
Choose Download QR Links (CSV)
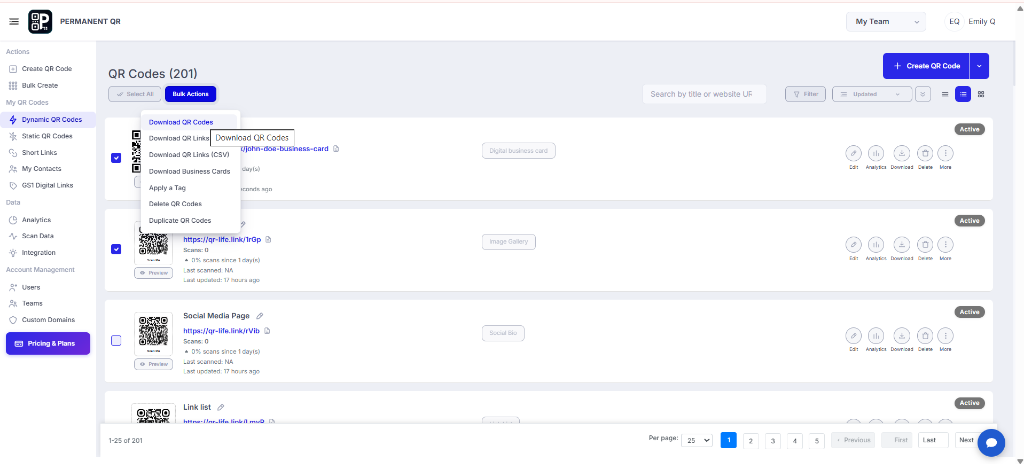pyautogui.click(x=188, y=155)
